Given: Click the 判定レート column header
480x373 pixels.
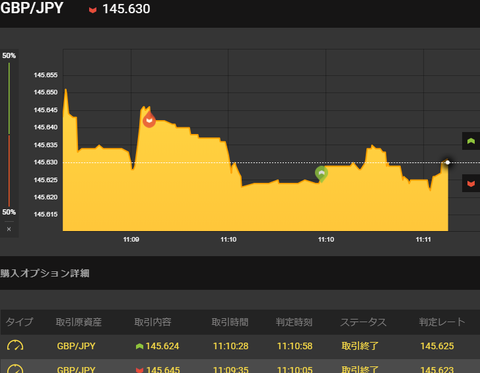Looking at the screenshot, I should tap(442, 322).
